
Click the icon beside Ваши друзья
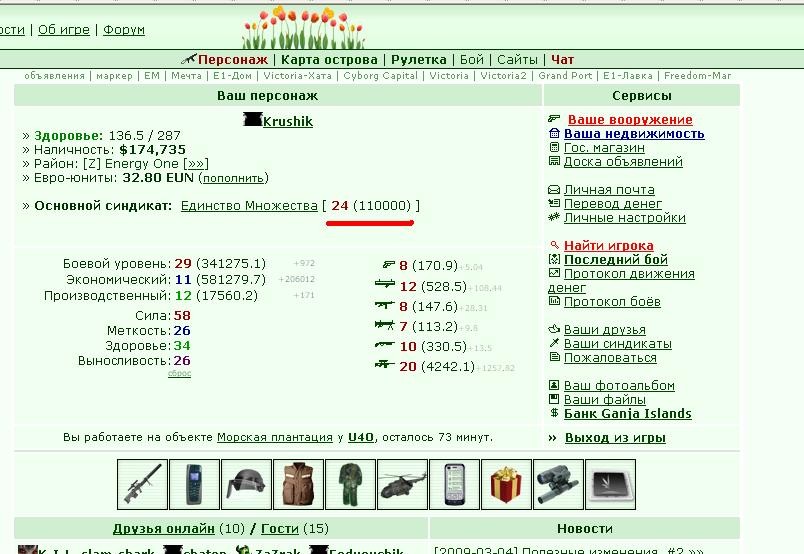(x=554, y=329)
